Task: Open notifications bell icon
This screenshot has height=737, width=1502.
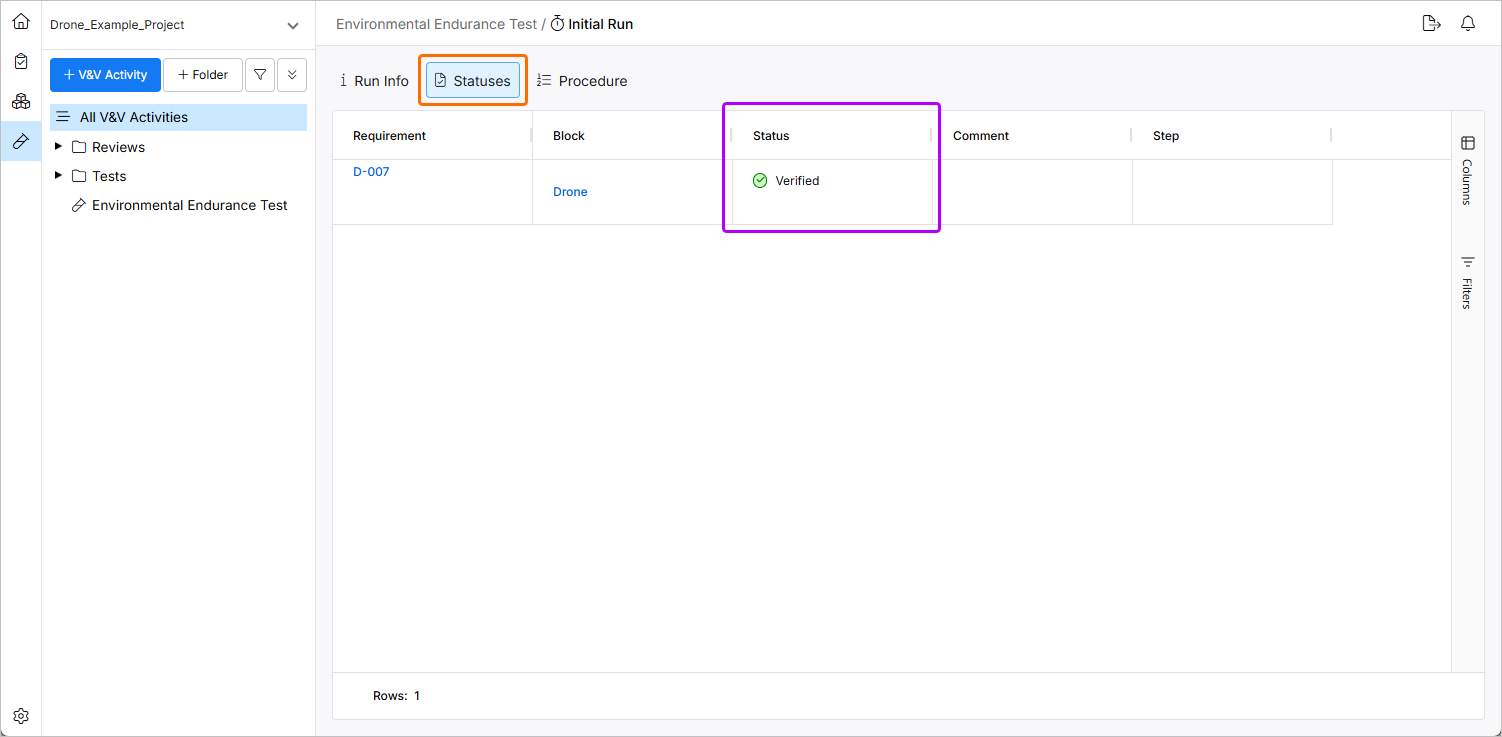Action: 1468,24
